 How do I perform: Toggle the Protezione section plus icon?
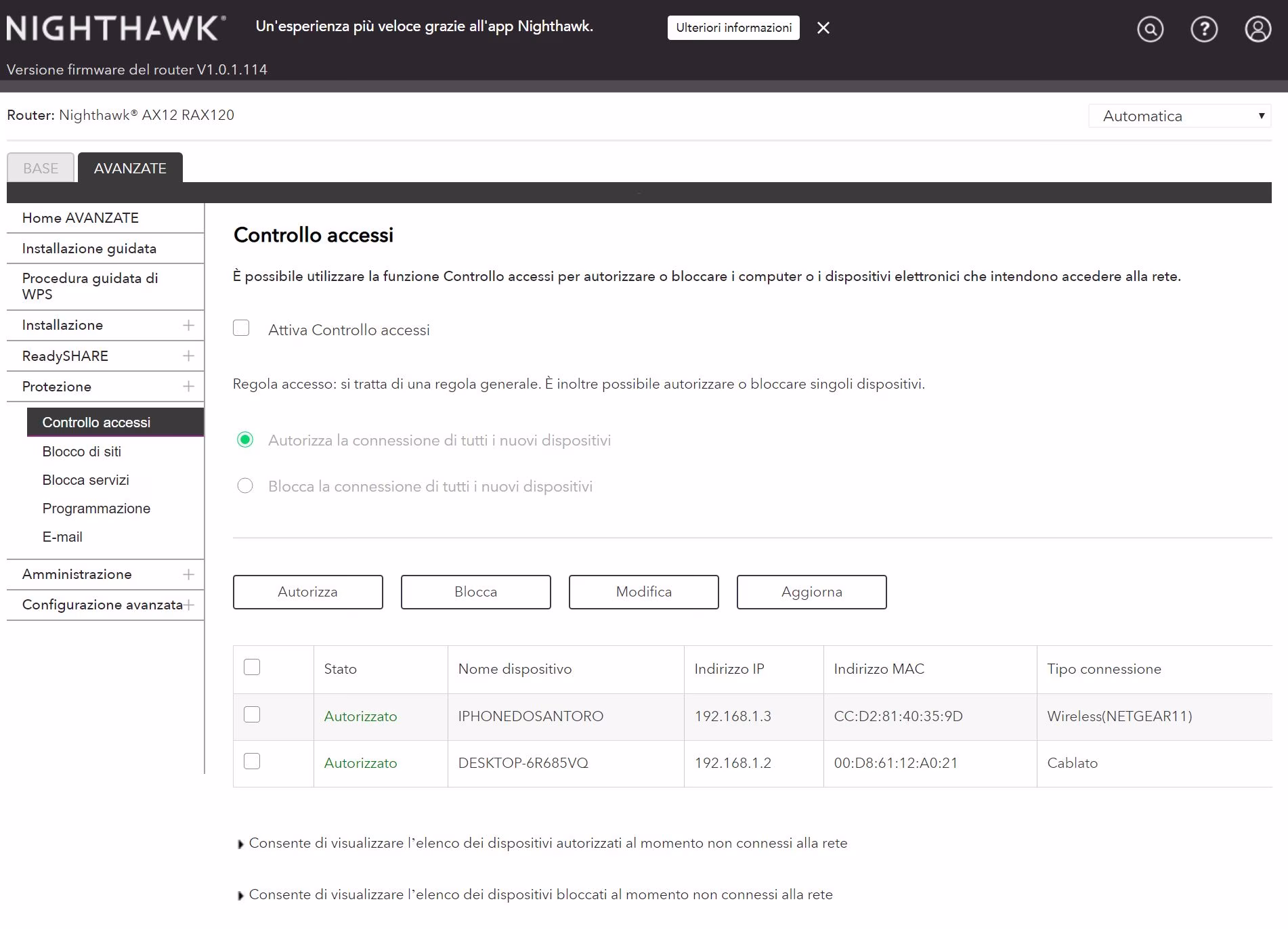(x=188, y=387)
